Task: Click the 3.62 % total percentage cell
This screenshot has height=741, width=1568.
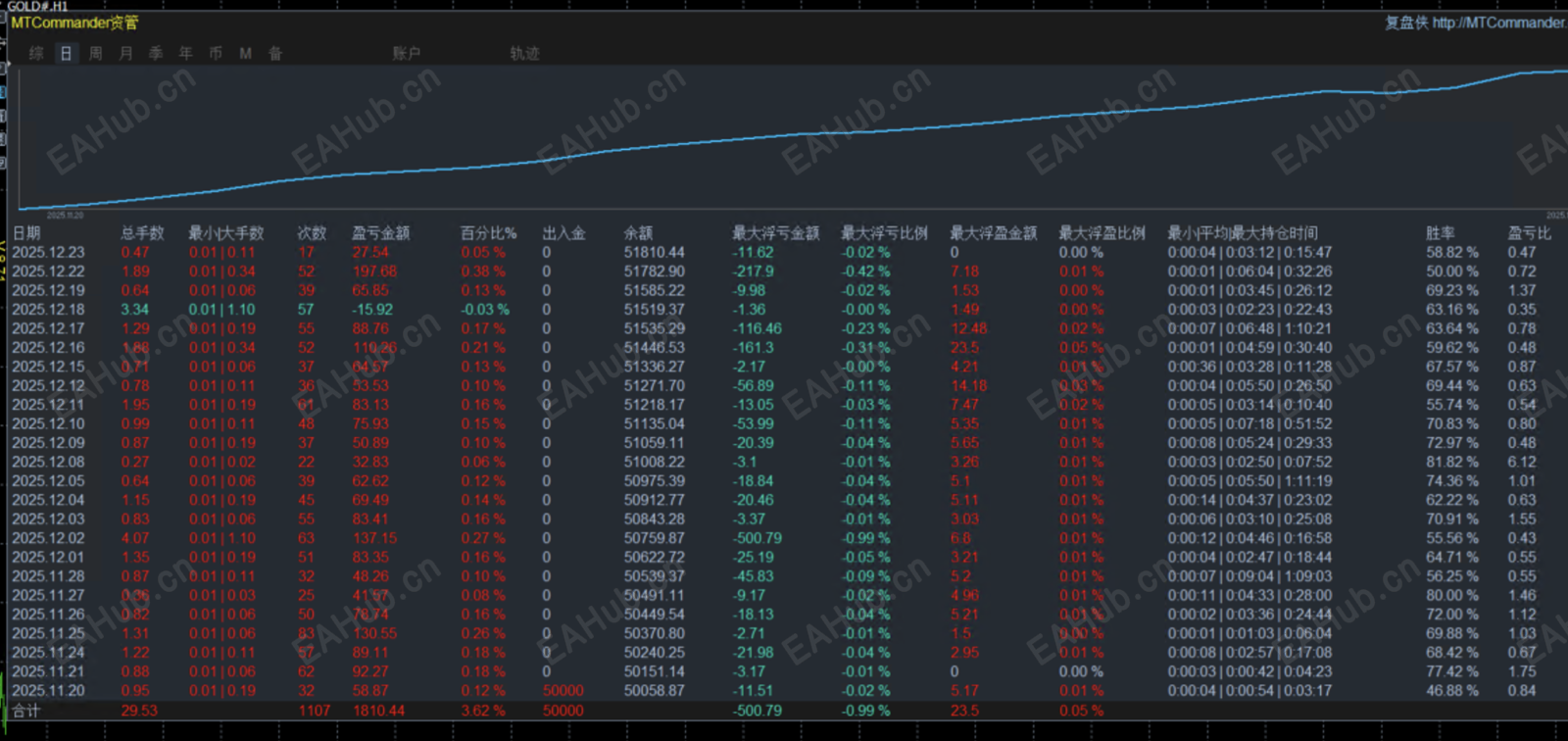Action: click(483, 711)
